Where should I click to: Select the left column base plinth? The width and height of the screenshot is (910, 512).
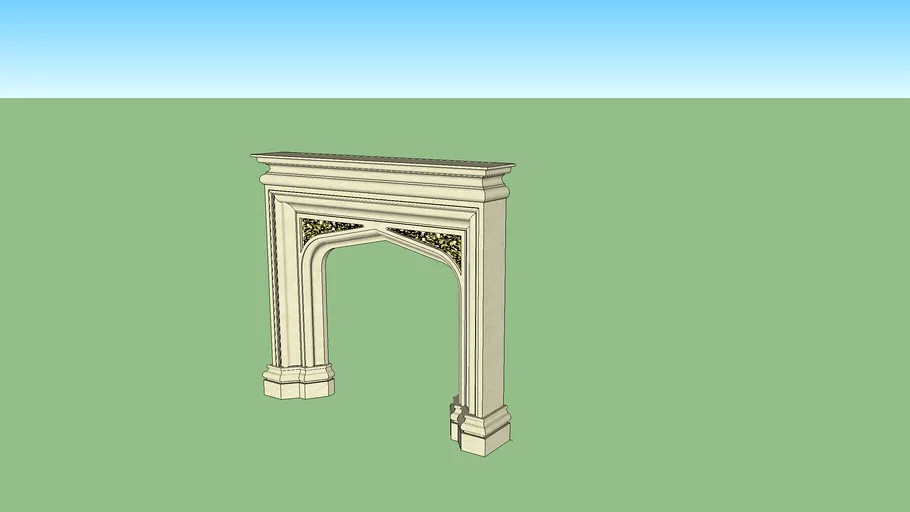(298, 382)
